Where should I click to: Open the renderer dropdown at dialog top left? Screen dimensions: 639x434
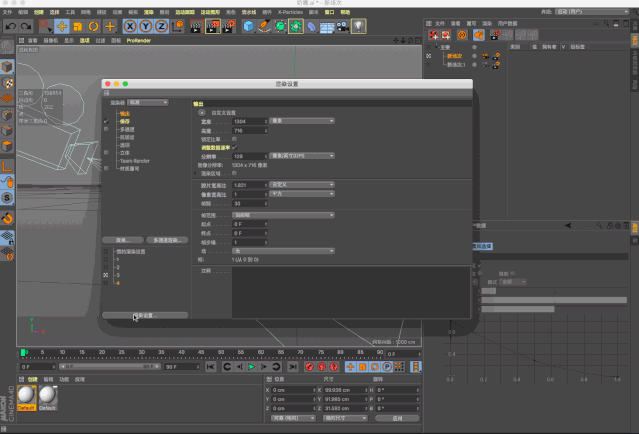148,102
